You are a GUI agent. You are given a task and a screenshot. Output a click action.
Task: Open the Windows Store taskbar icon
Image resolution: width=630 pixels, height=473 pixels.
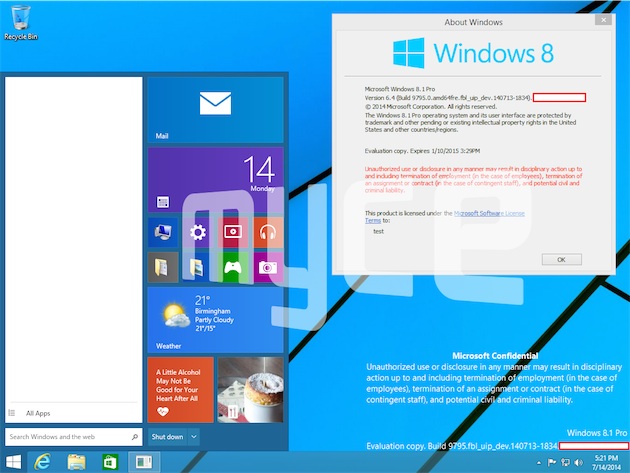[x=110, y=462]
